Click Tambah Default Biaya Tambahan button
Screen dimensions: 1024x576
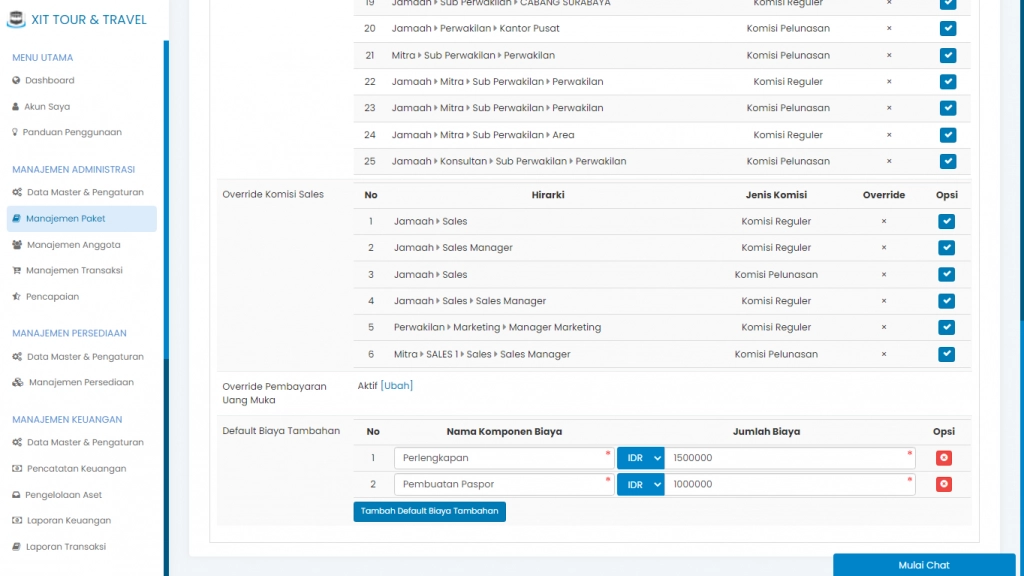pyautogui.click(x=429, y=511)
